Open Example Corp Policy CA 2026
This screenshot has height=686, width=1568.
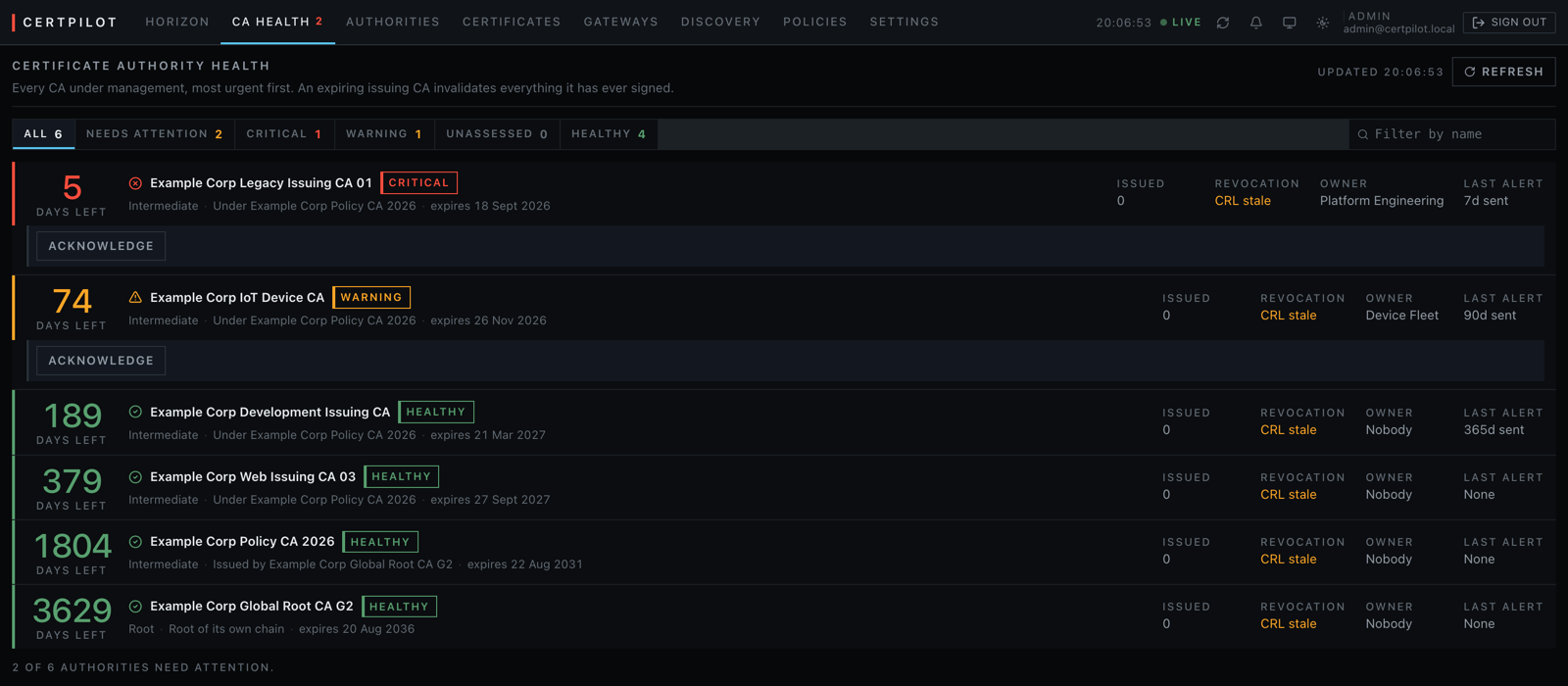(242, 542)
